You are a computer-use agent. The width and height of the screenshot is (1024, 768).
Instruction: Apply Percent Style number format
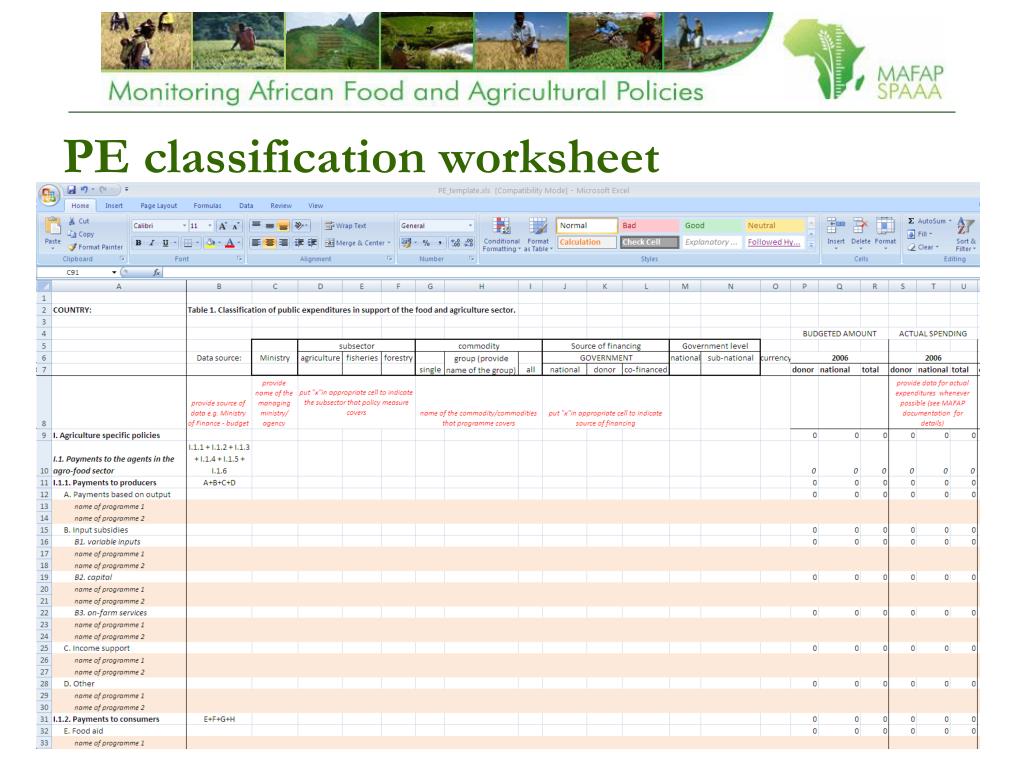click(426, 243)
